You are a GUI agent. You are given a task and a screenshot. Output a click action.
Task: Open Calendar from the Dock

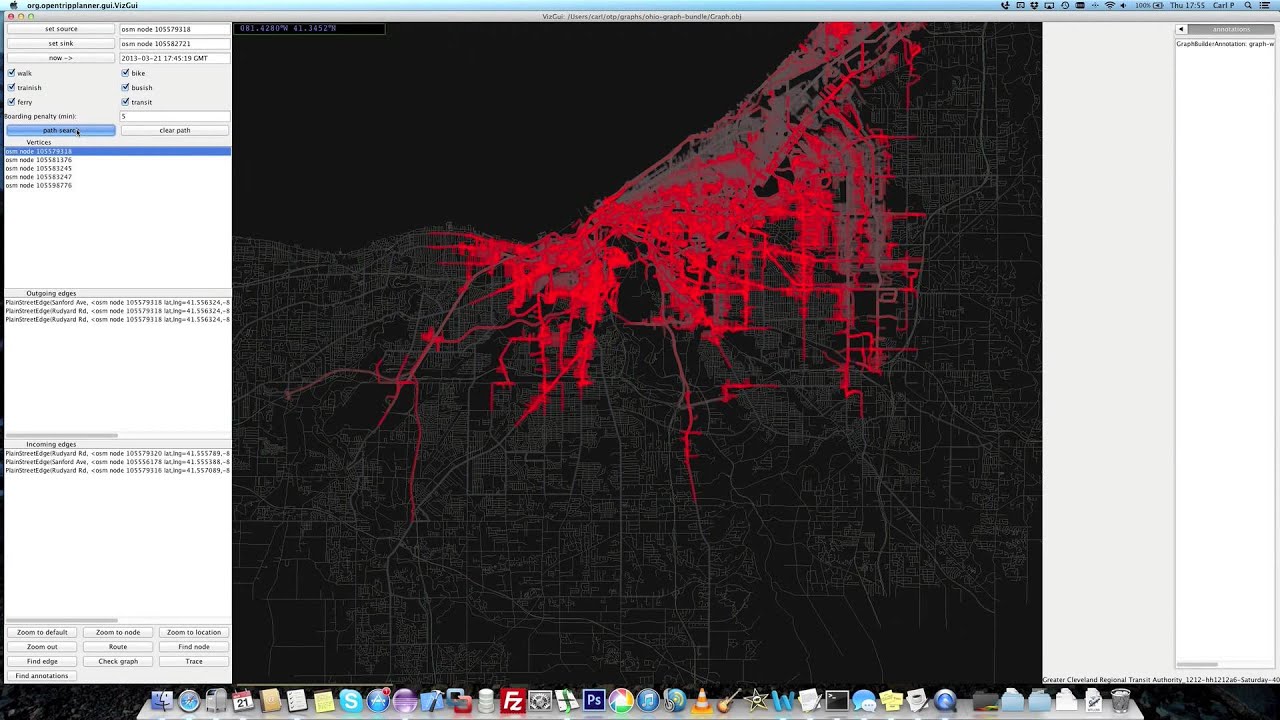[243, 701]
